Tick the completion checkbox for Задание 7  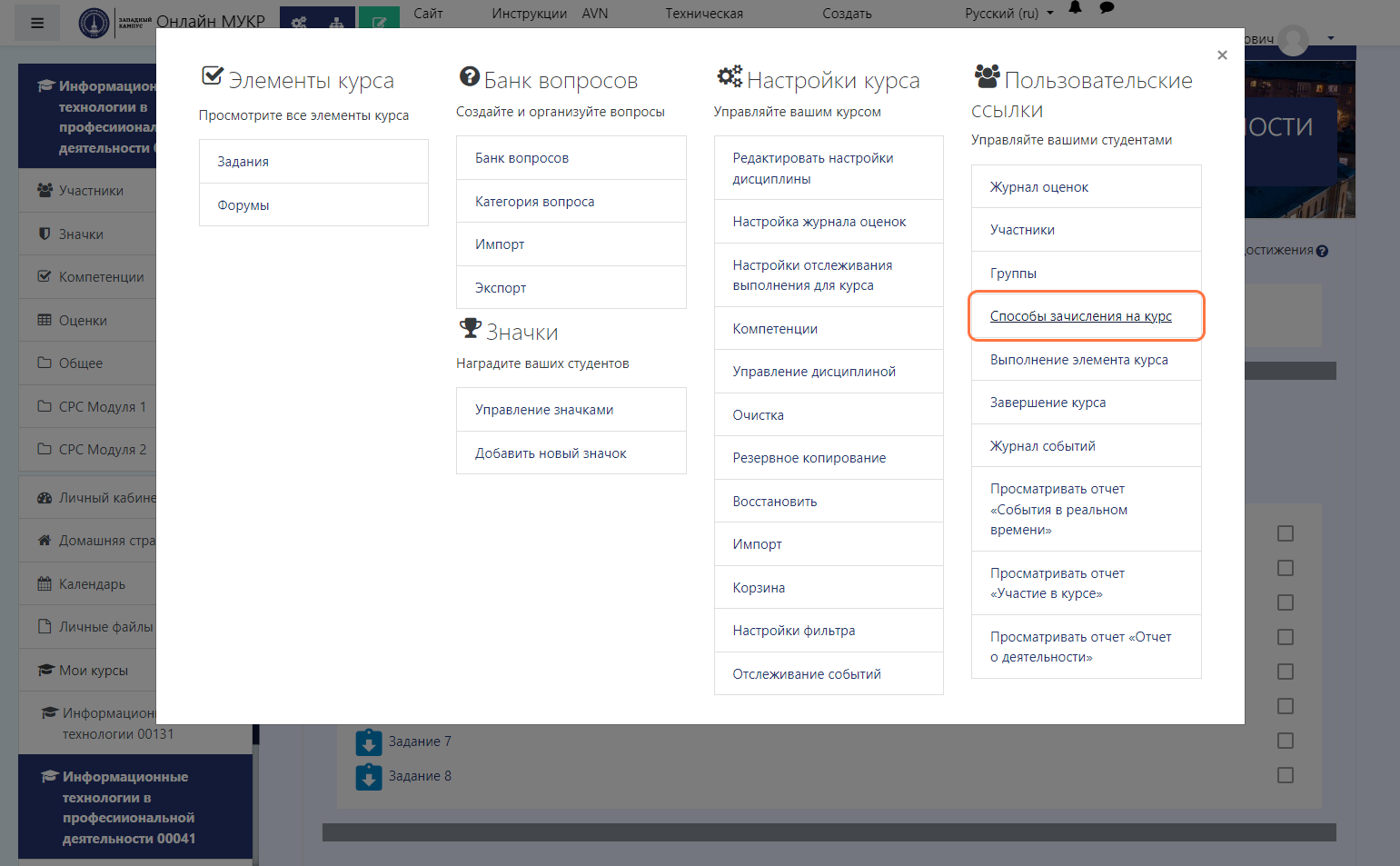click(1285, 741)
